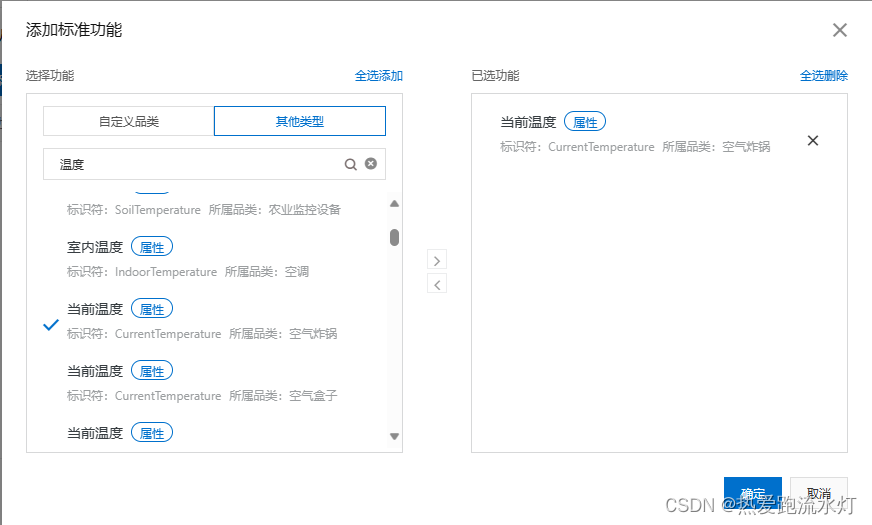The height and width of the screenshot is (525, 872).
Task: Remove 当前温度 from the selected functions
Action: (x=813, y=141)
